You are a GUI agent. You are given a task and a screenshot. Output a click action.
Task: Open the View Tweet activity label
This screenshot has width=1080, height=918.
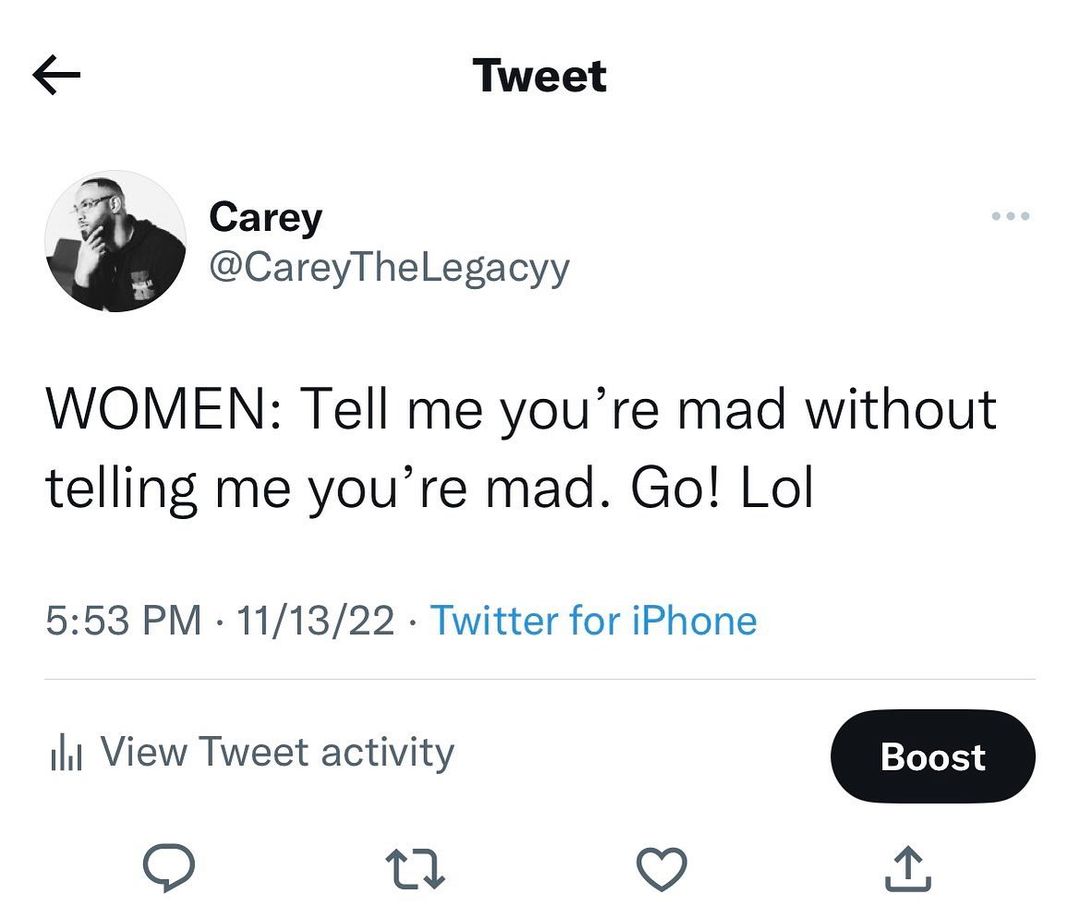coord(277,752)
